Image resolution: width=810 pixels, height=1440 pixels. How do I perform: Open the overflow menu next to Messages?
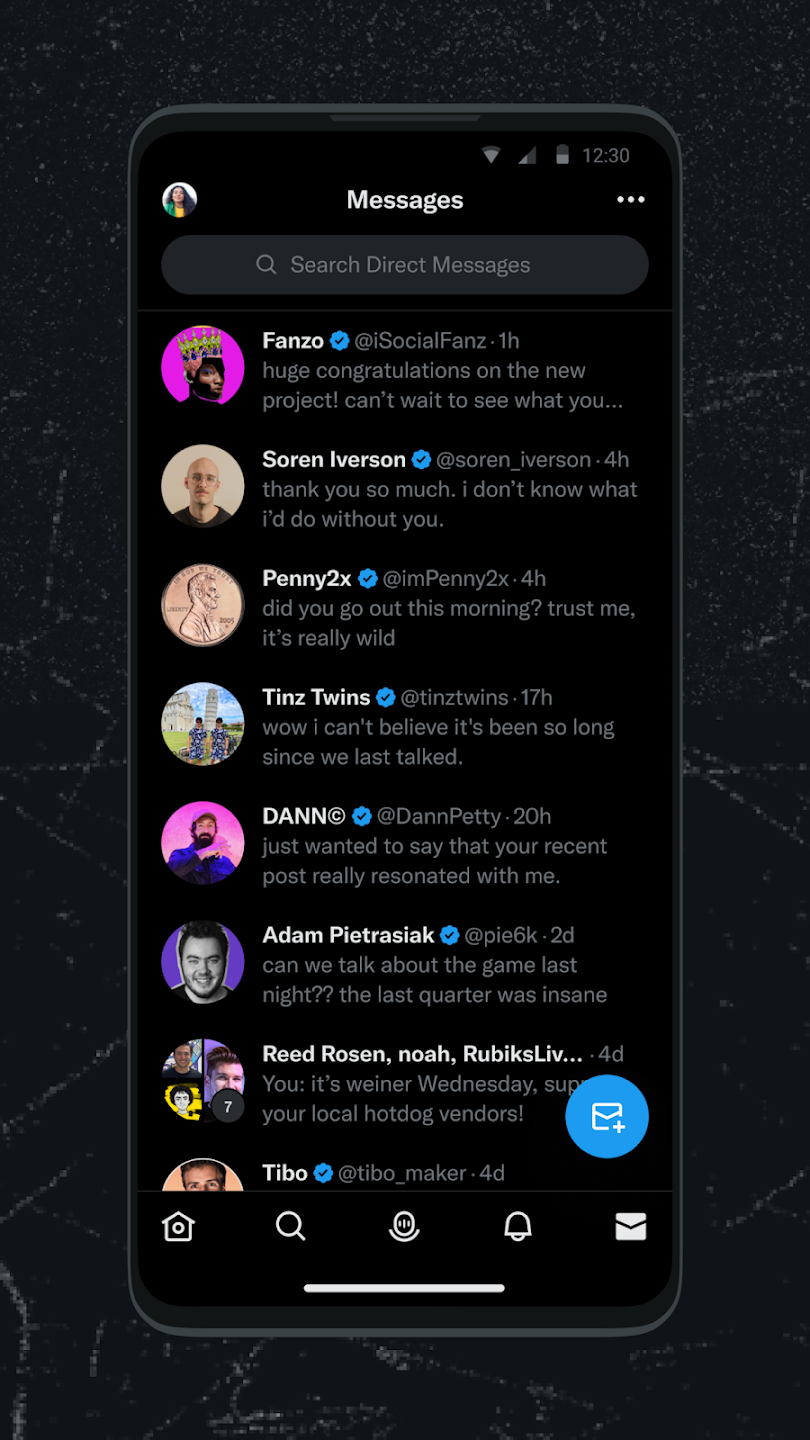631,200
